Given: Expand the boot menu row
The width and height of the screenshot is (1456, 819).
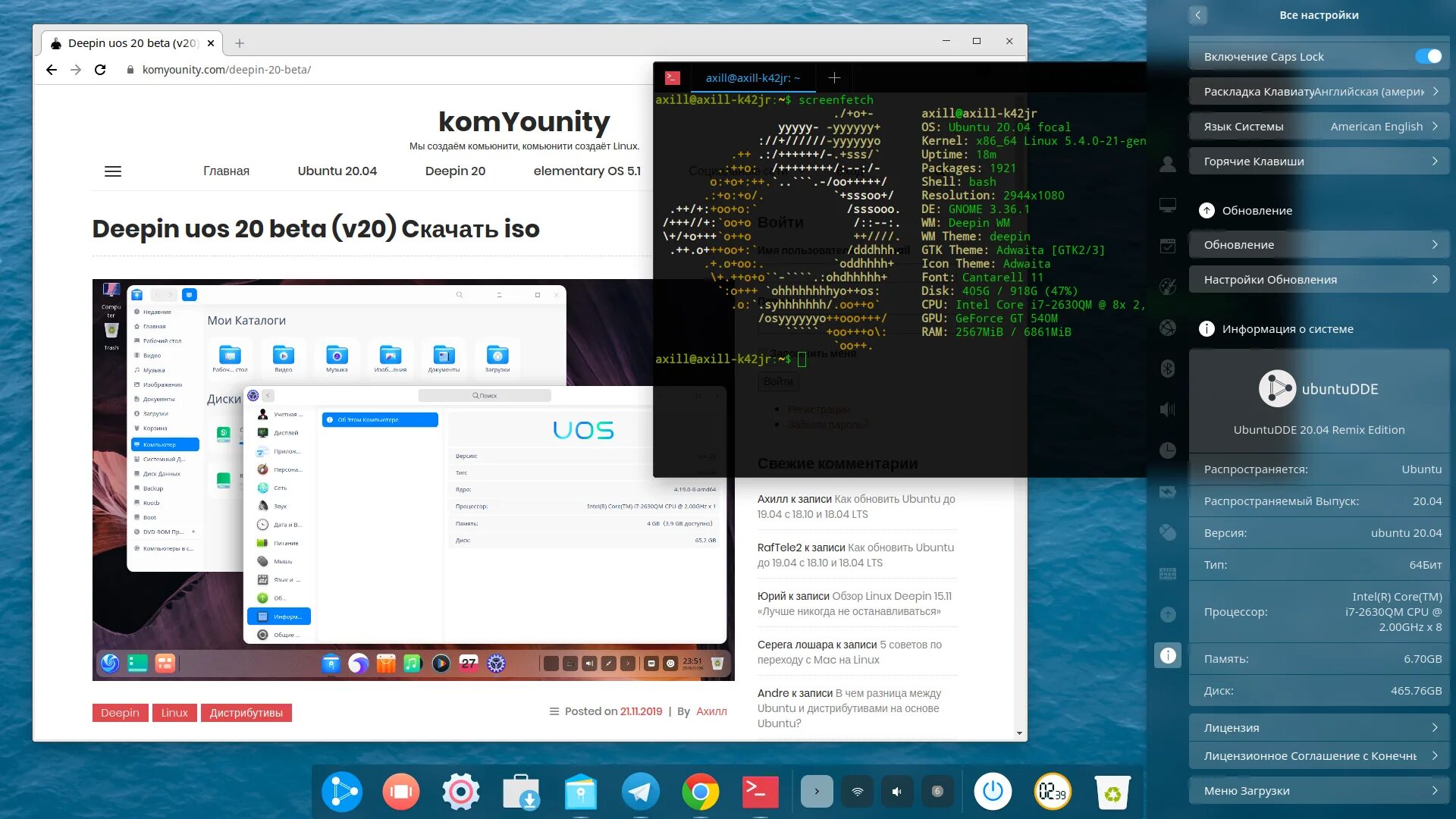Looking at the screenshot, I should coord(1319,791).
